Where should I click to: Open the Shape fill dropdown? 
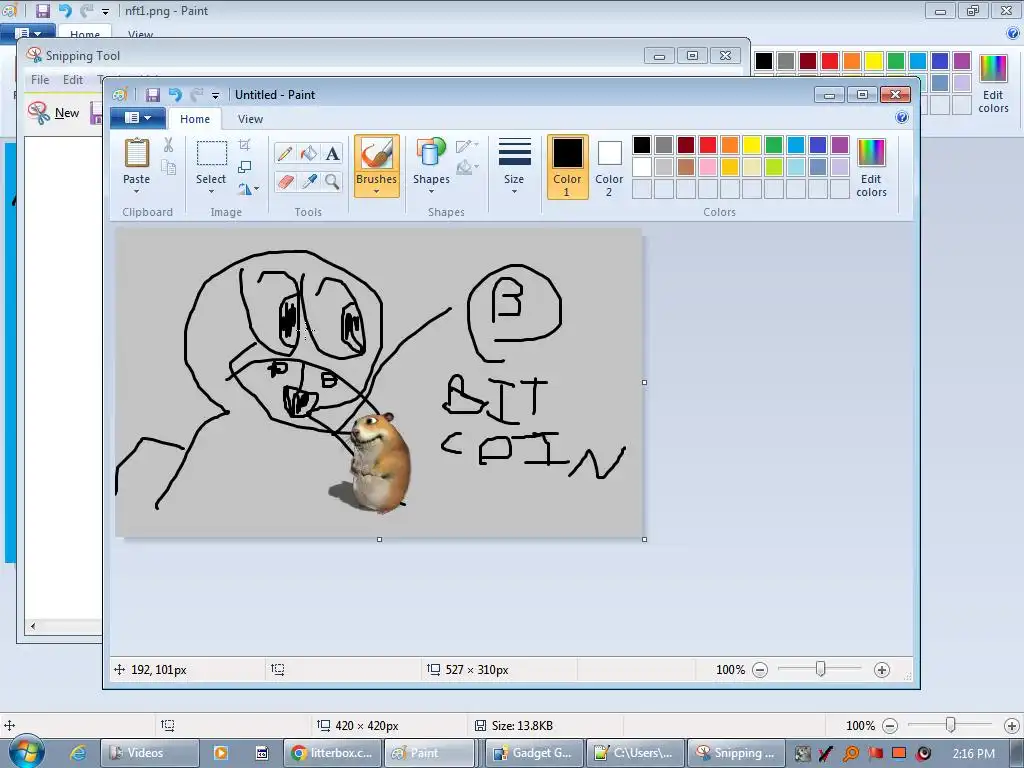coord(468,168)
